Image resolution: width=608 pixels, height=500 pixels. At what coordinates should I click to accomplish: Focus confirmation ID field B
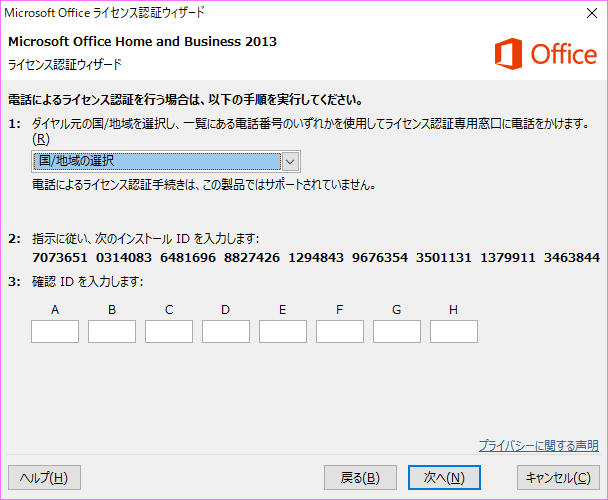tap(112, 331)
